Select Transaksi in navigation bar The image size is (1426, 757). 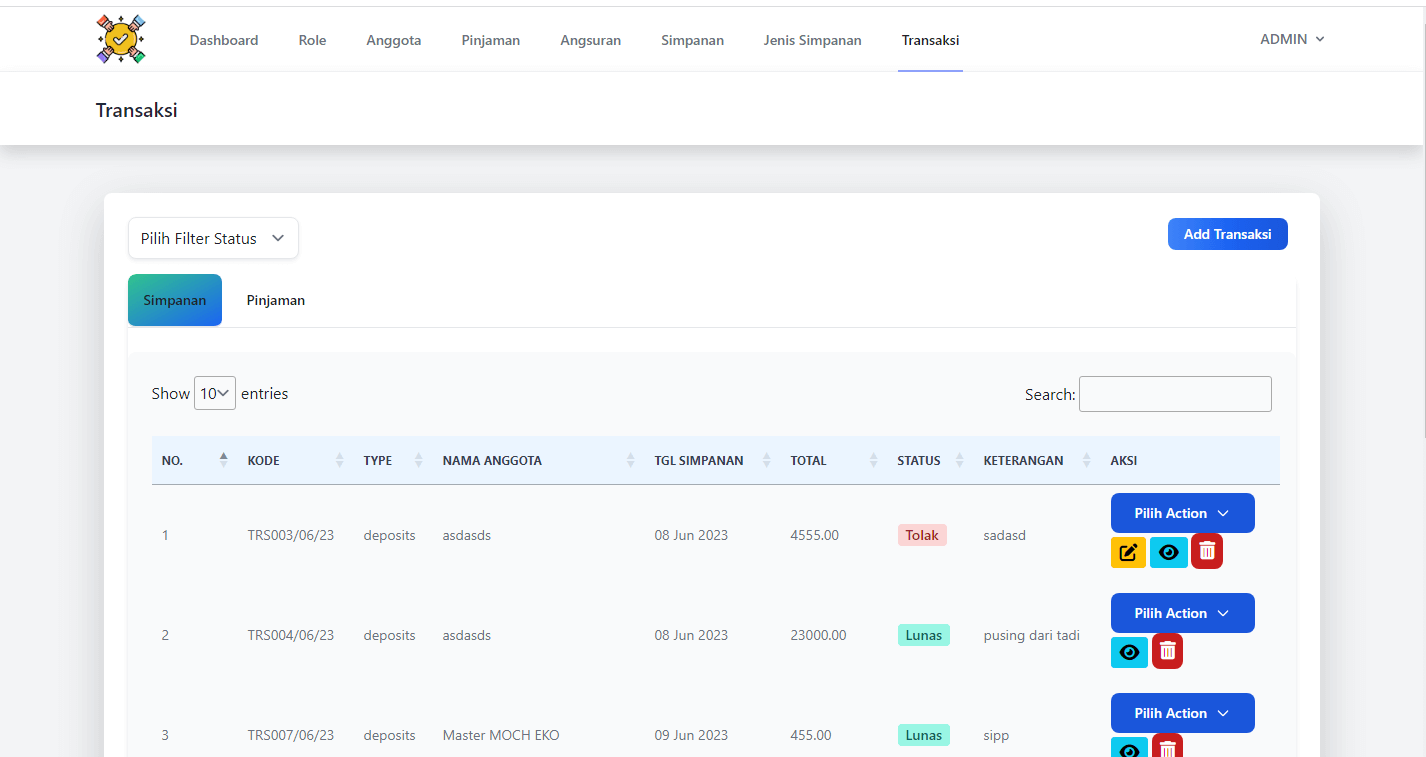[930, 40]
